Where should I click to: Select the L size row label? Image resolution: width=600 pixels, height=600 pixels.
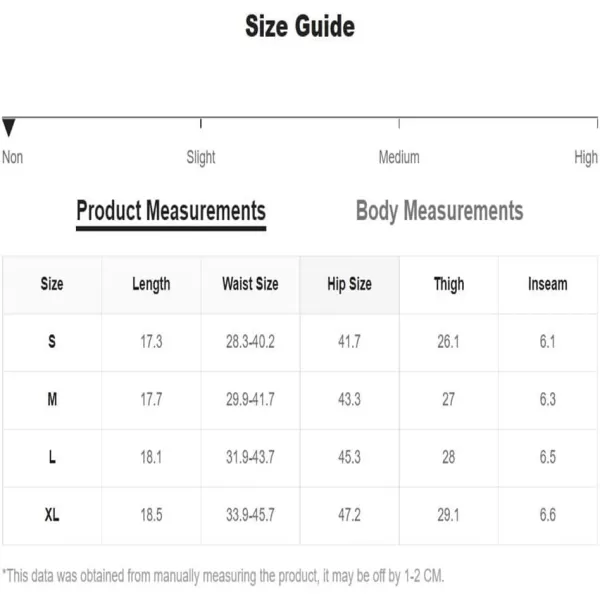point(52,457)
